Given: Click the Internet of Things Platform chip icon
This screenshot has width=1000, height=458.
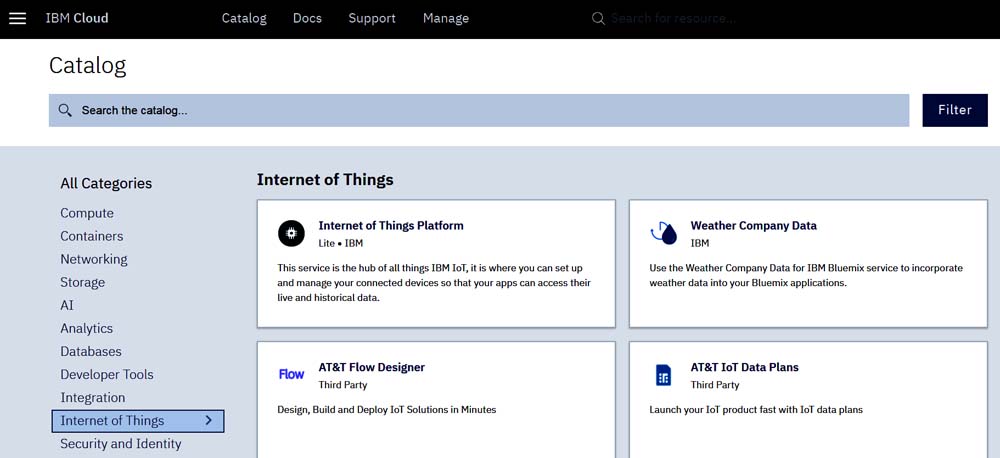Looking at the screenshot, I should [x=291, y=233].
